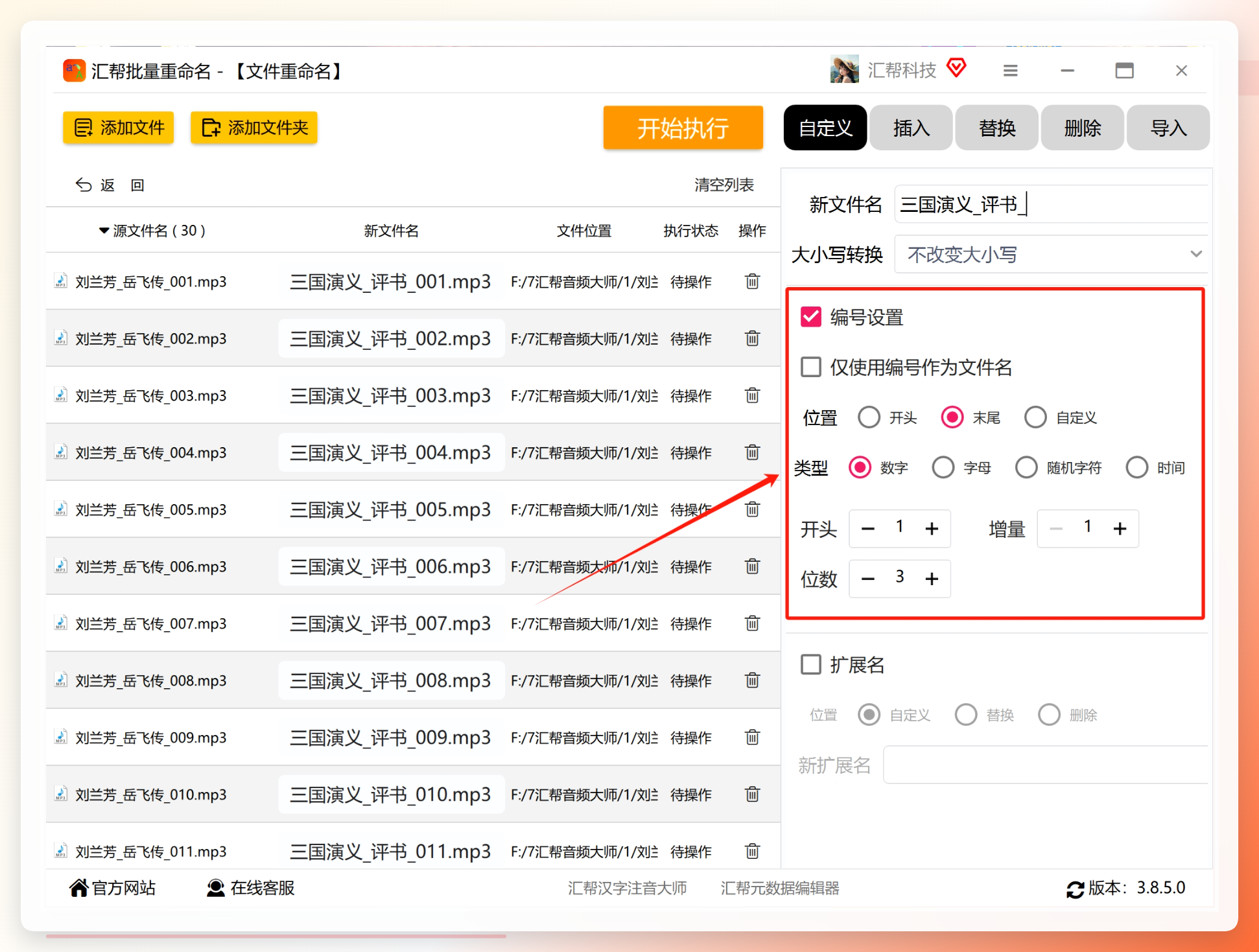The width and height of the screenshot is (1259, 952).
Task: Click trash icon for 刘兰芳_岳飞传_010.mp3
Action: pyautogui.click(x=752, y=795)
